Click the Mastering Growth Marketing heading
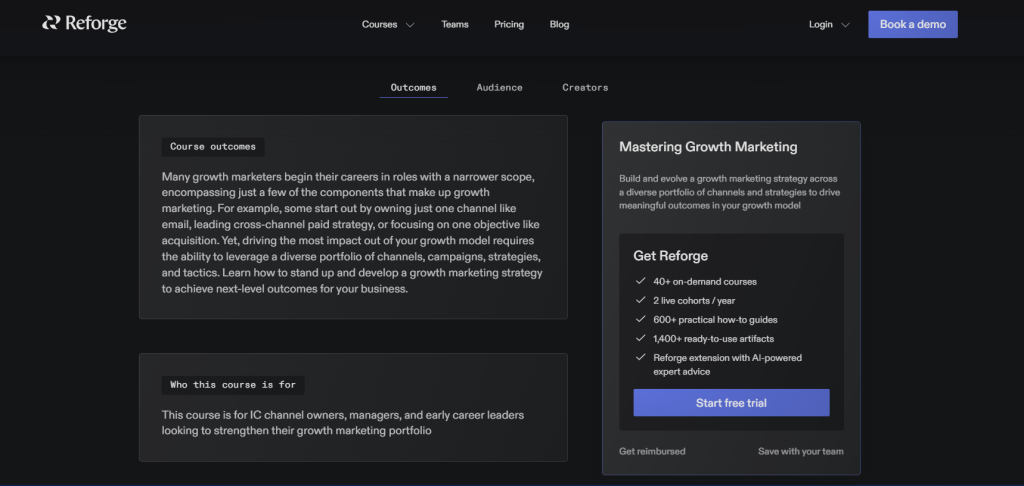Screen dimensions: 1024x486 [x=708, y=147]
